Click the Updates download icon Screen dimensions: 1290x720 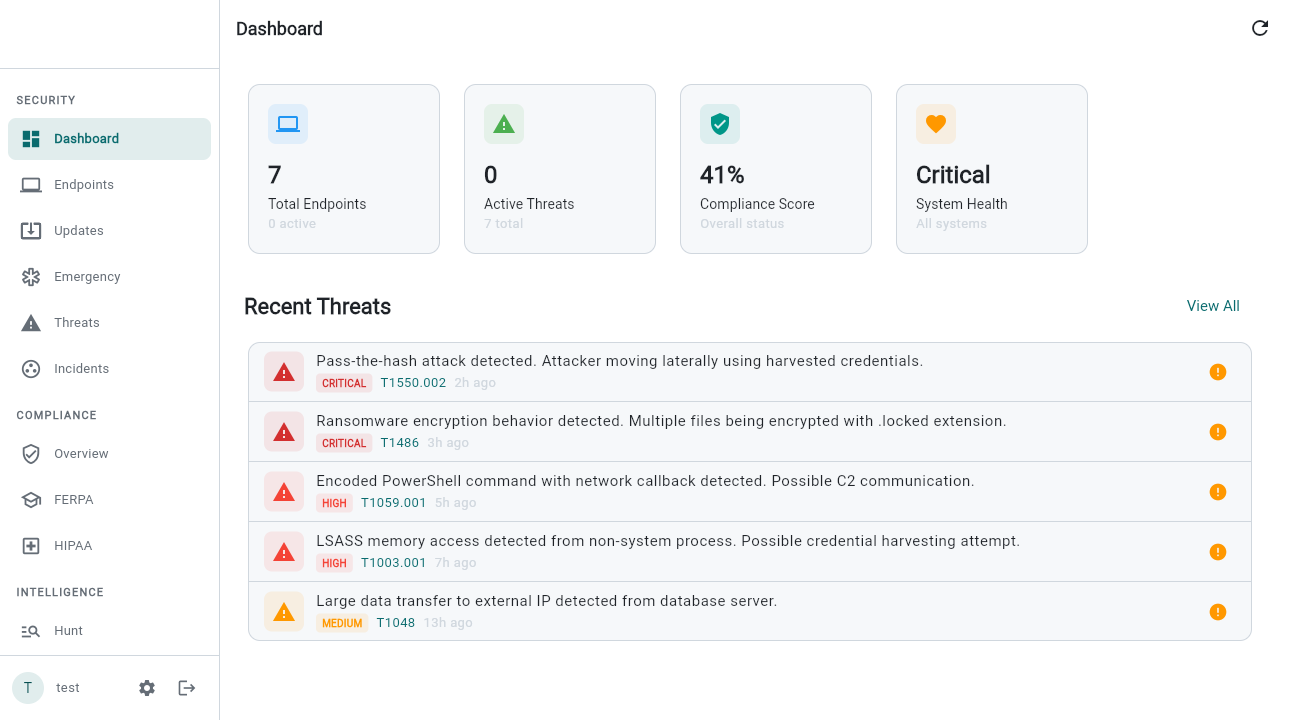tap(30, 230)
